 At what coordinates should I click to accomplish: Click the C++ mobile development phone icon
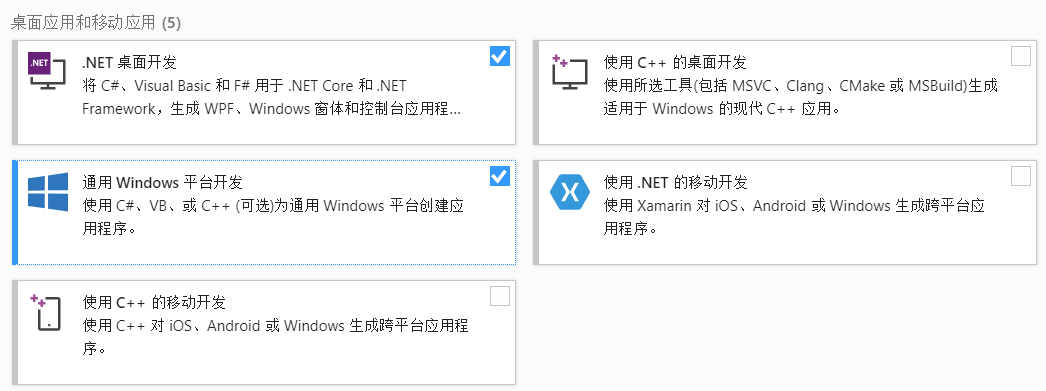pos(46,312)
